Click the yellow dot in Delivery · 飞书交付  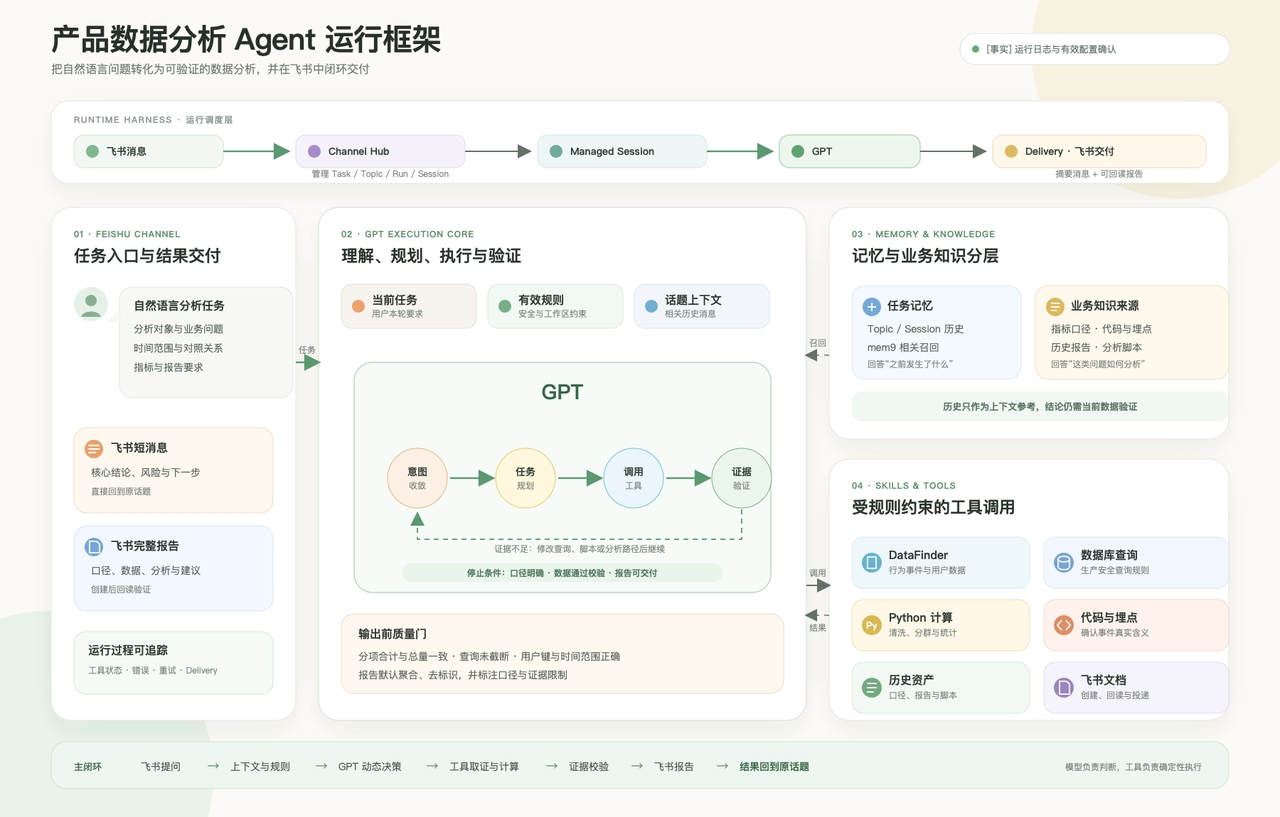click(1011, 151)
